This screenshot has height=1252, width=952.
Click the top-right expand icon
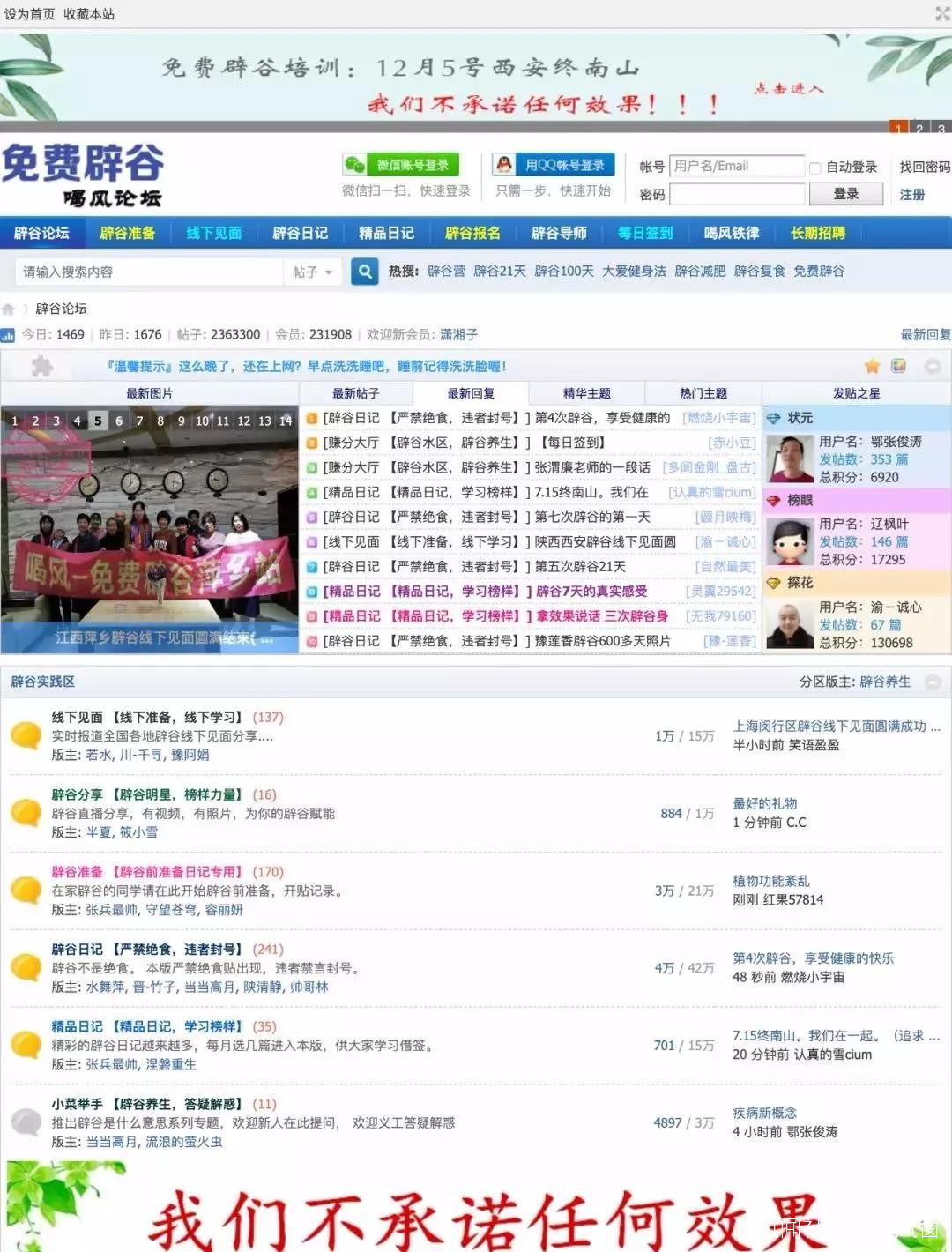(x=941, y=13)
